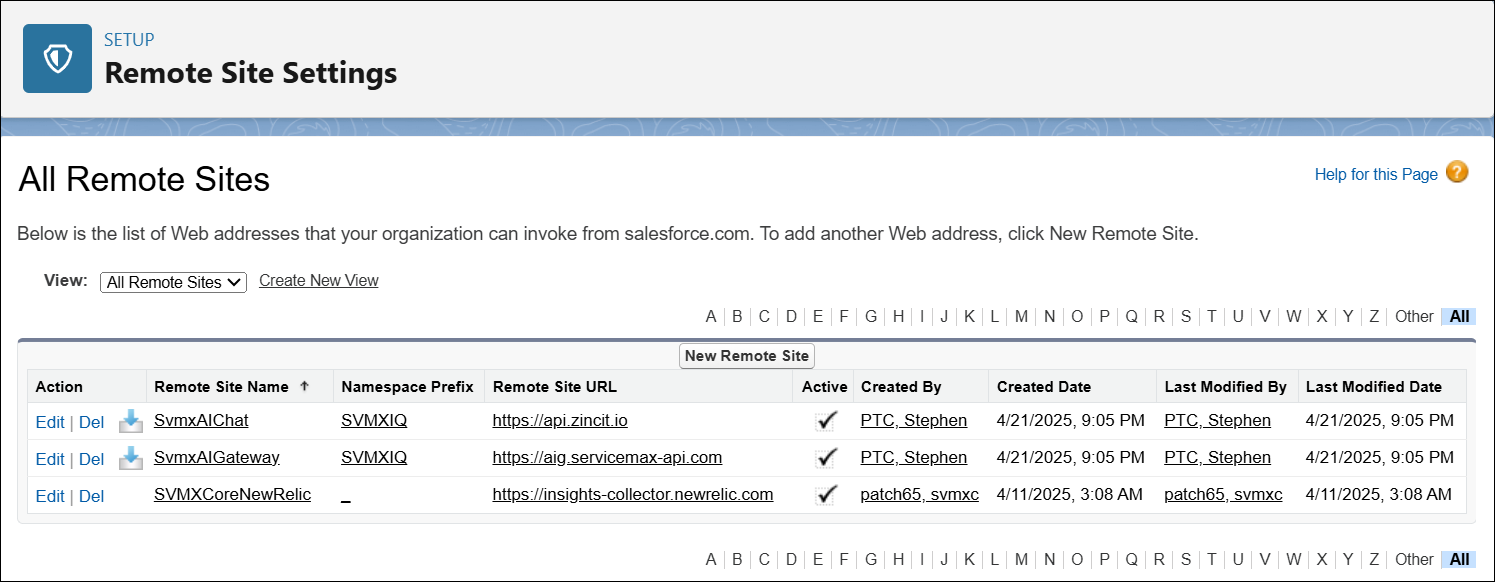
Task: Edit the SvmxAIGateway remote site
Action: point(50,459)
